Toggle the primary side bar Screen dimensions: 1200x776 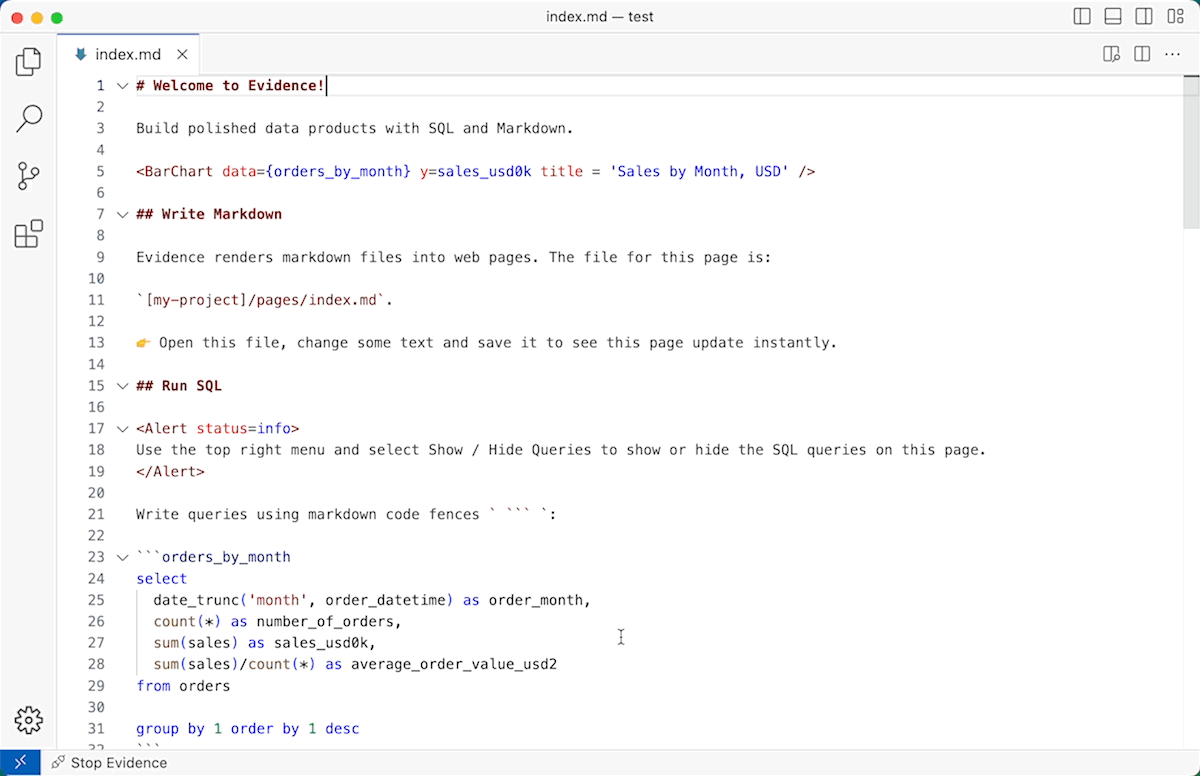point(1082,17)
